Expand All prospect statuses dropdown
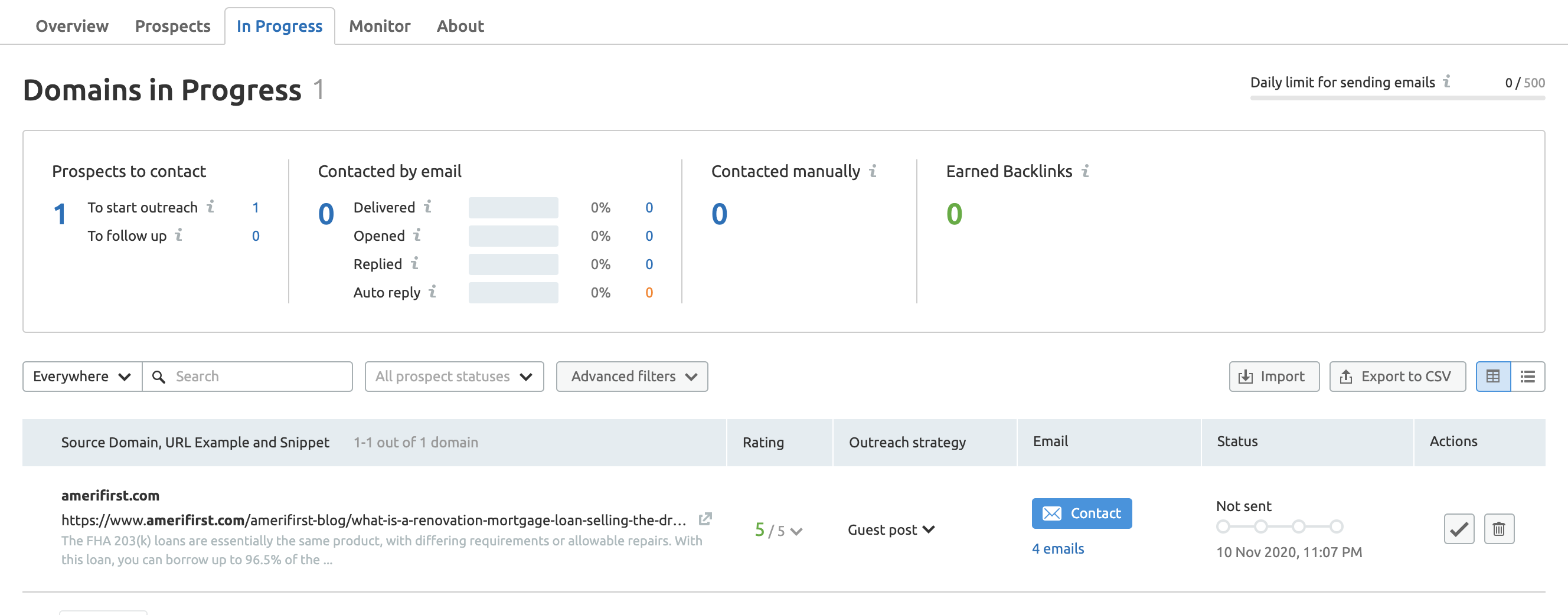1568x615 pixels. click(x=454, y=377)
